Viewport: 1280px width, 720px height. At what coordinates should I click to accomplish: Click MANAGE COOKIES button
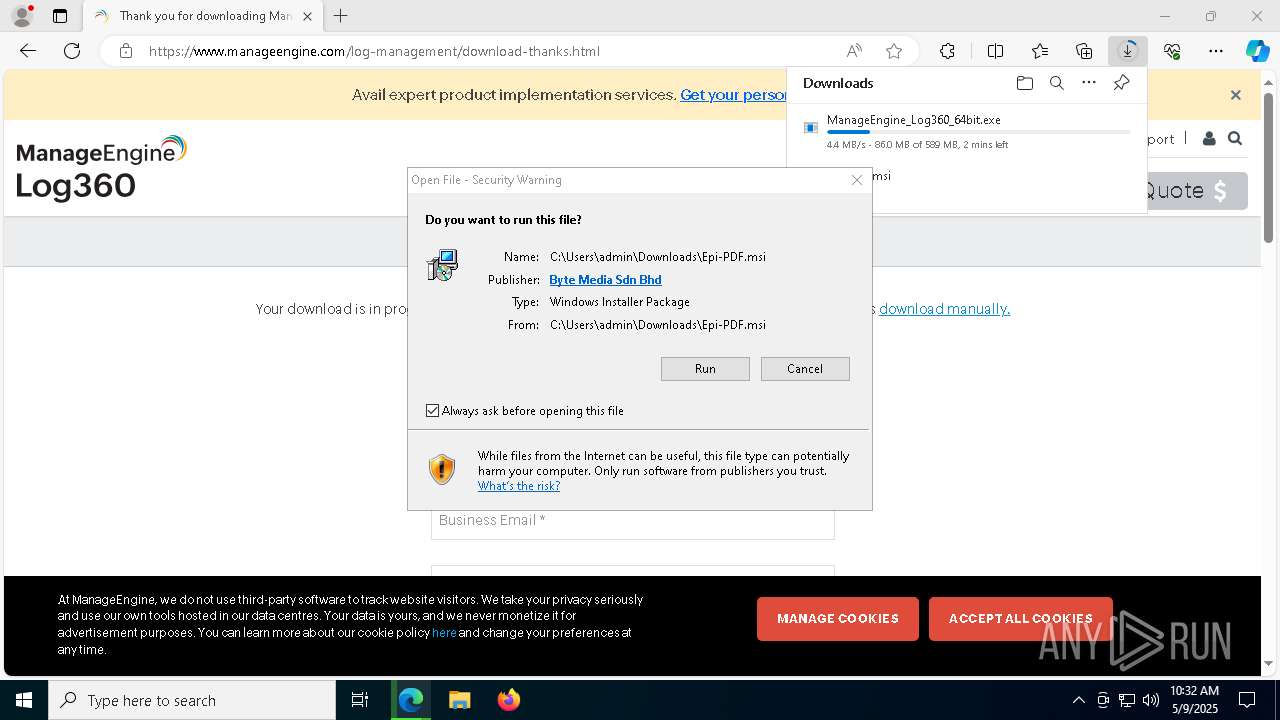[838, 619]
